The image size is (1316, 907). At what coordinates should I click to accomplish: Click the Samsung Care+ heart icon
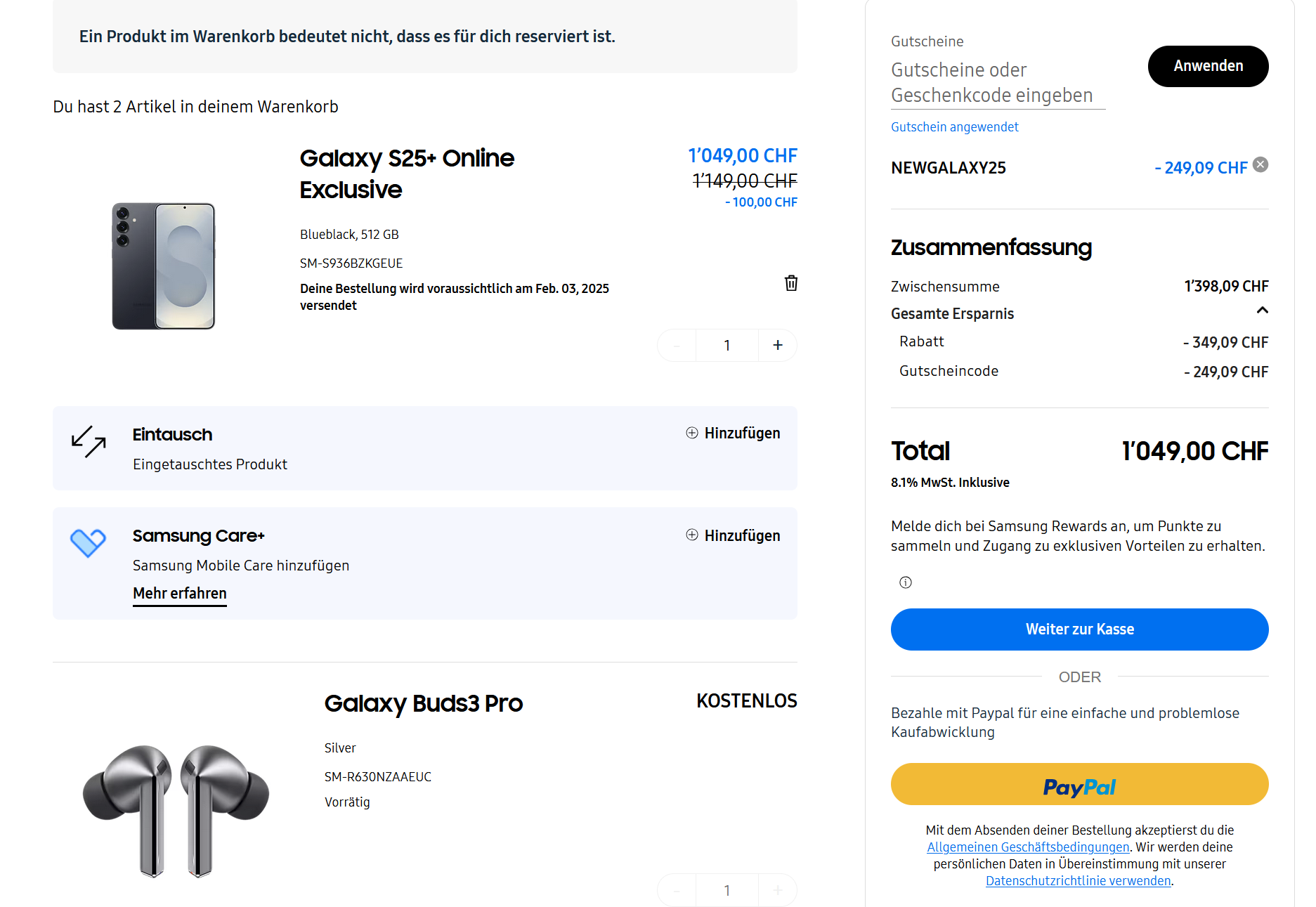(88, 543)
